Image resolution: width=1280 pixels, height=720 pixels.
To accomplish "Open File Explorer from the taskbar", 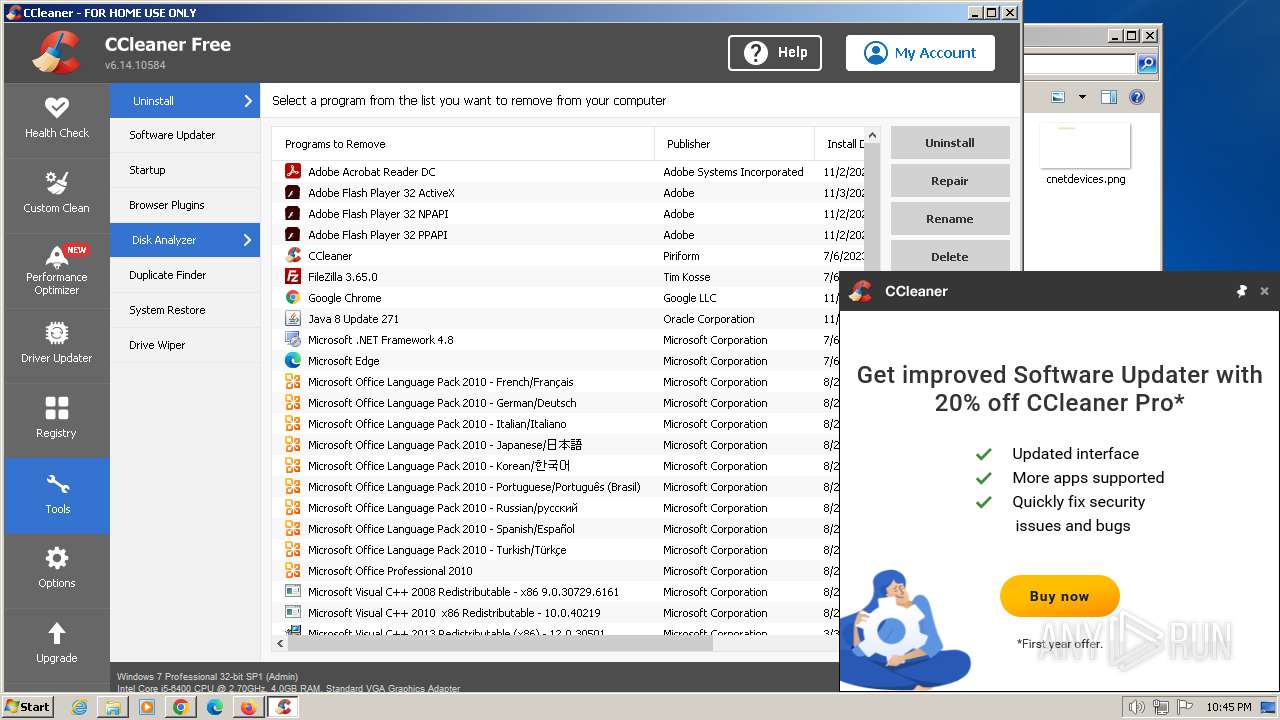I will pyautogui.click(x=113, y=707).
